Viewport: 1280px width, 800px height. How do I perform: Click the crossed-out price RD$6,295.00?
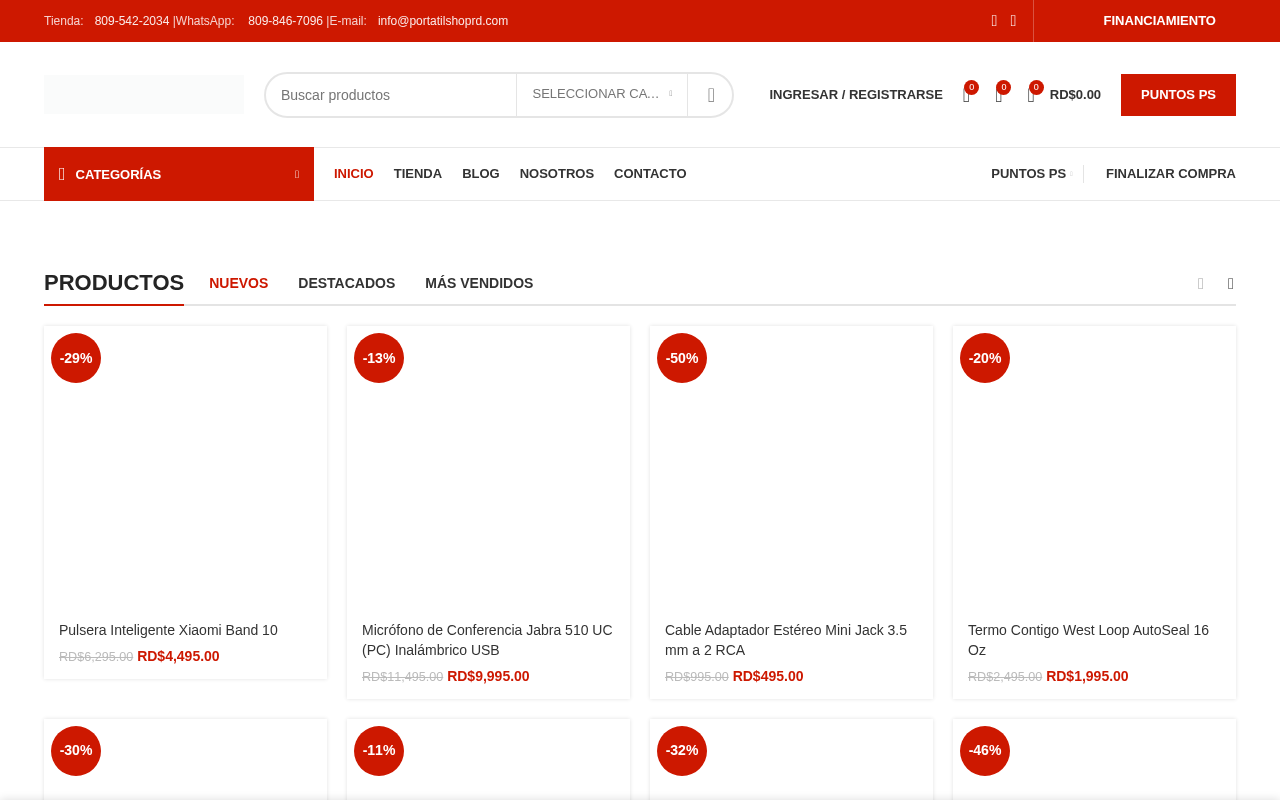tap(96, 657)
